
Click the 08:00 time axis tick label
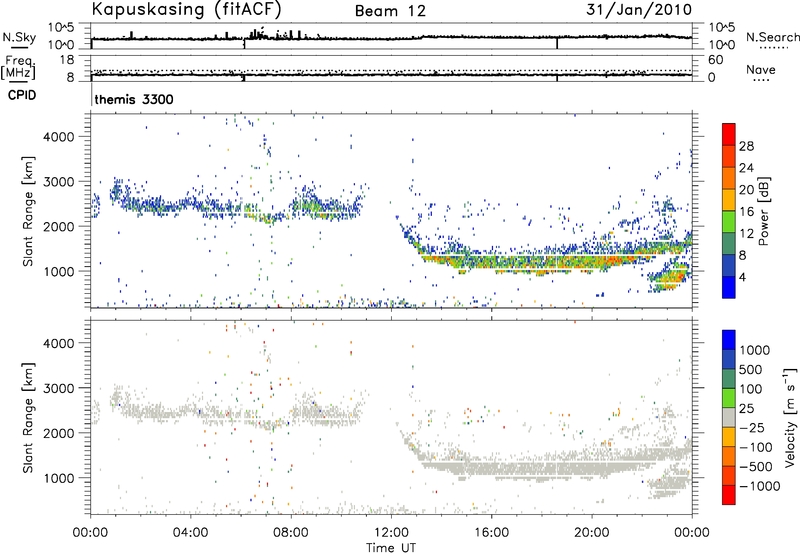point(291,533)
